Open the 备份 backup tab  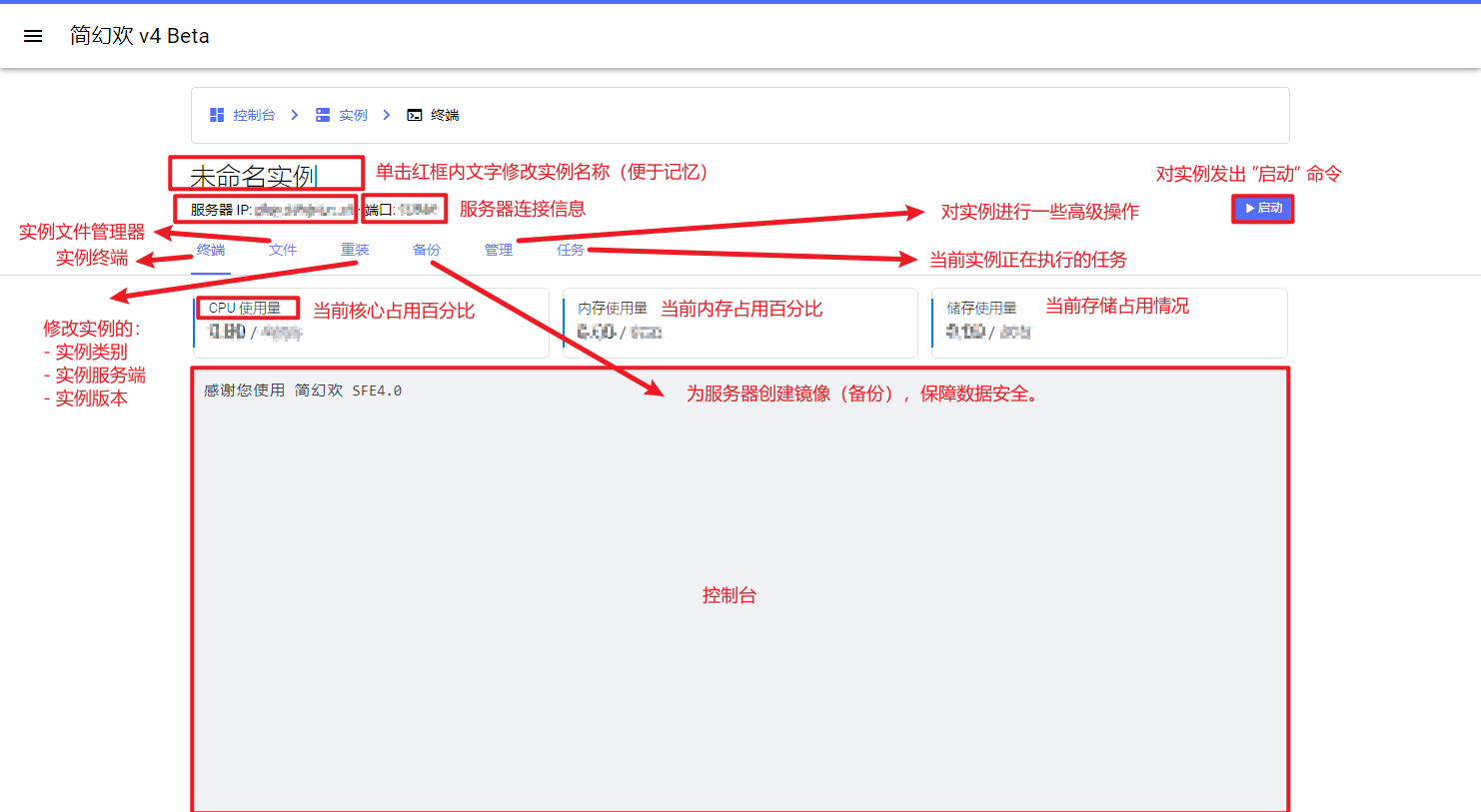pos(427,250)
